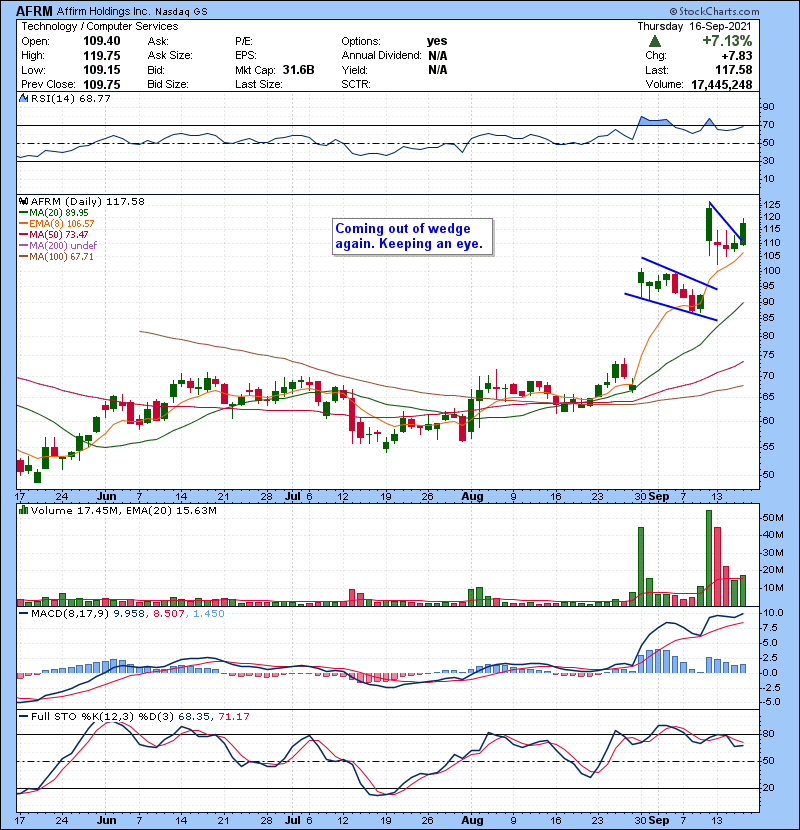Click the Aug label under the price chart
800x830 pixels.
[x=472, y=497]
